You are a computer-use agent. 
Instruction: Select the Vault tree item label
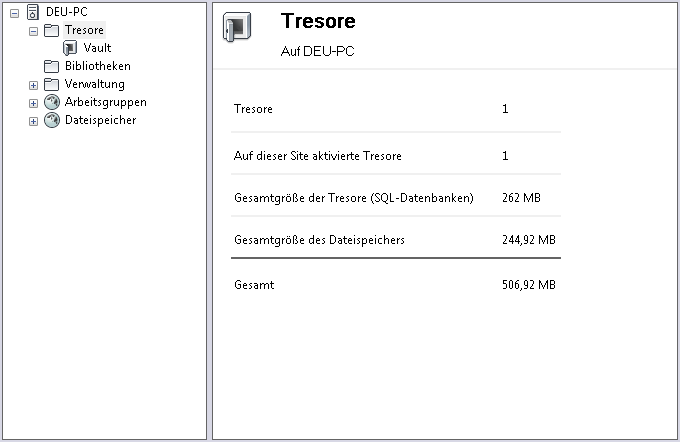[x=97, y=48]
